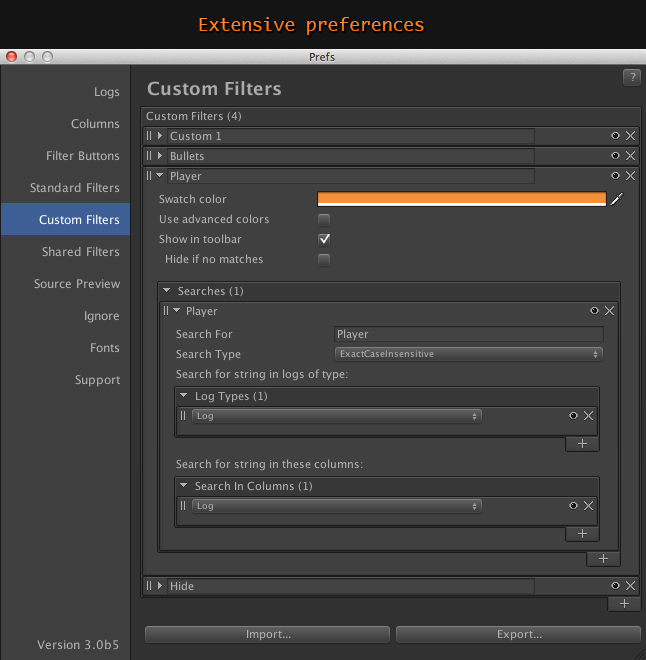The width and height of the screenshot is (646, 660).
Task: Uncheck Show in toolbar
Action: tap(324, 240)
